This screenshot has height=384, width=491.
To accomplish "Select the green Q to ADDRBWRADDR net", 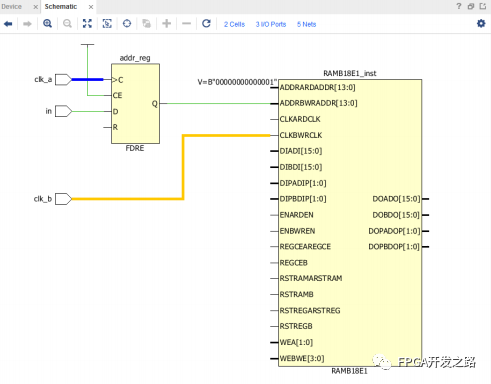I will pyautogui.click(x=218, y=104).
